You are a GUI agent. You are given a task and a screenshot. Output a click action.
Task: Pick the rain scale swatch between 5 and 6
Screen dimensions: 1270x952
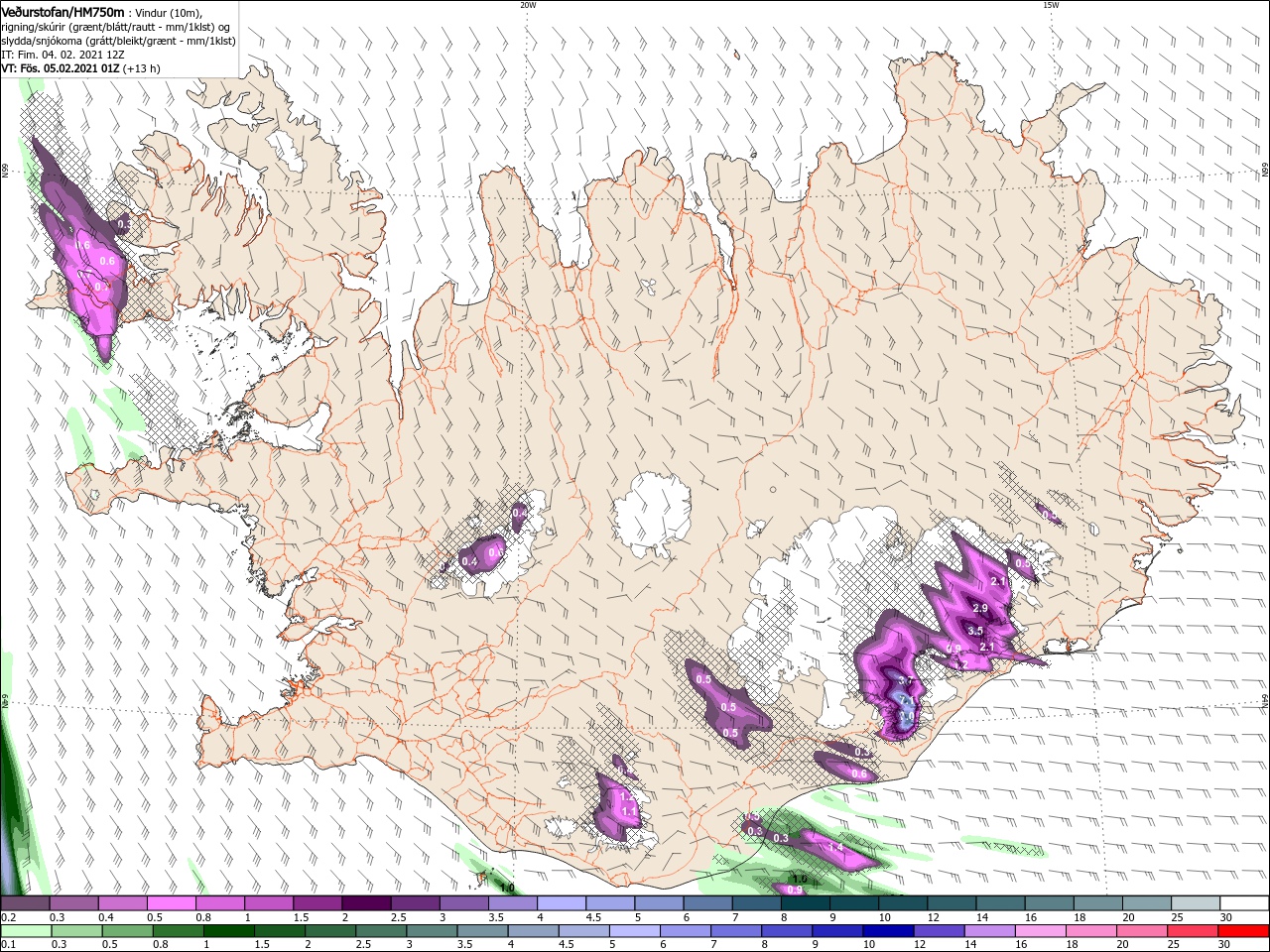[634, 931]
